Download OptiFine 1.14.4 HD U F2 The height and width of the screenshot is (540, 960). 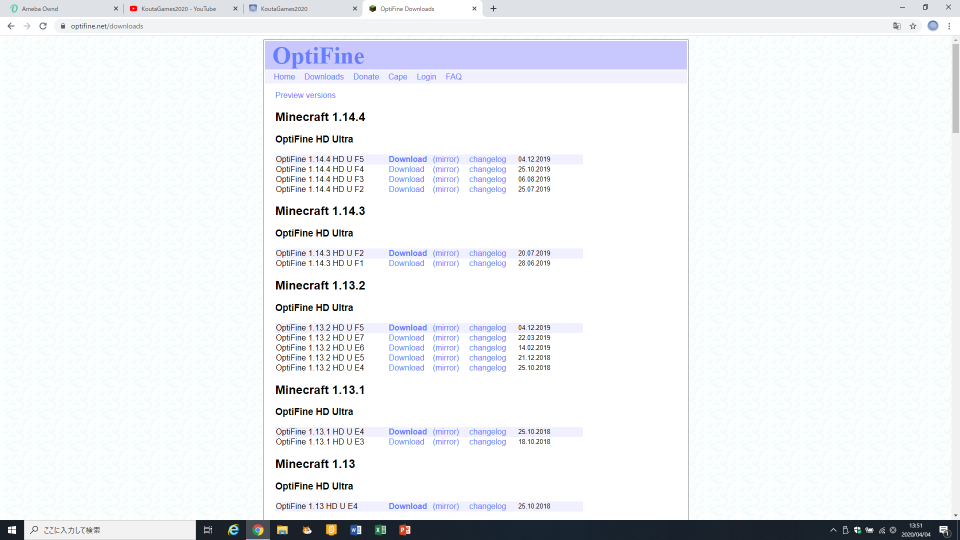pos(407,190)
